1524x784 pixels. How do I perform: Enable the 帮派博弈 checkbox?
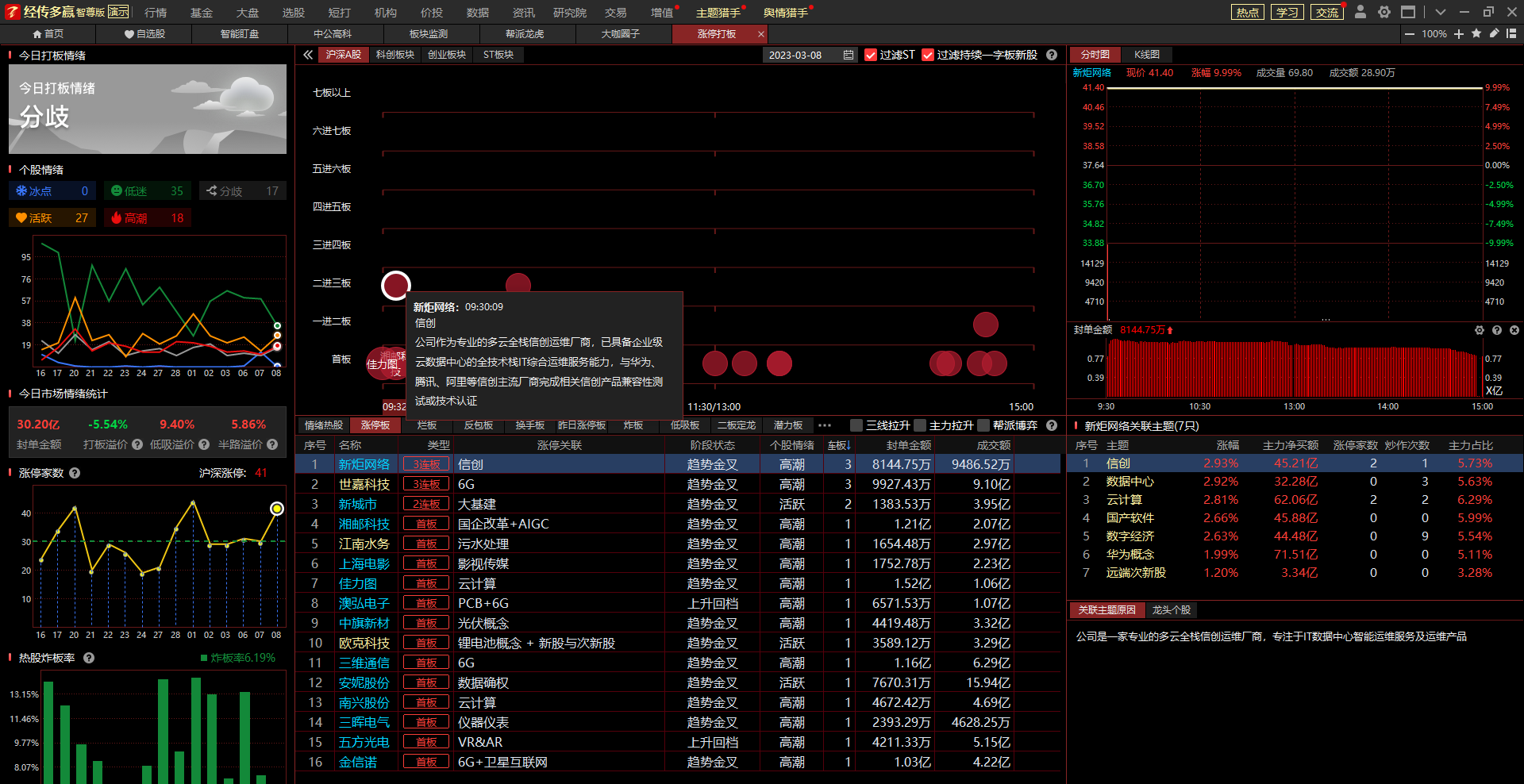pyautogui.click(x=983, y=425)
